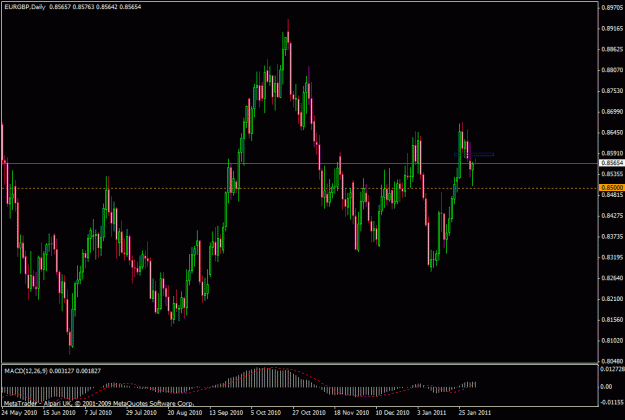Click the 3 Jan 2011 date label
The height and width of the screenshot is (420, 625).
[x=432, y=413]
